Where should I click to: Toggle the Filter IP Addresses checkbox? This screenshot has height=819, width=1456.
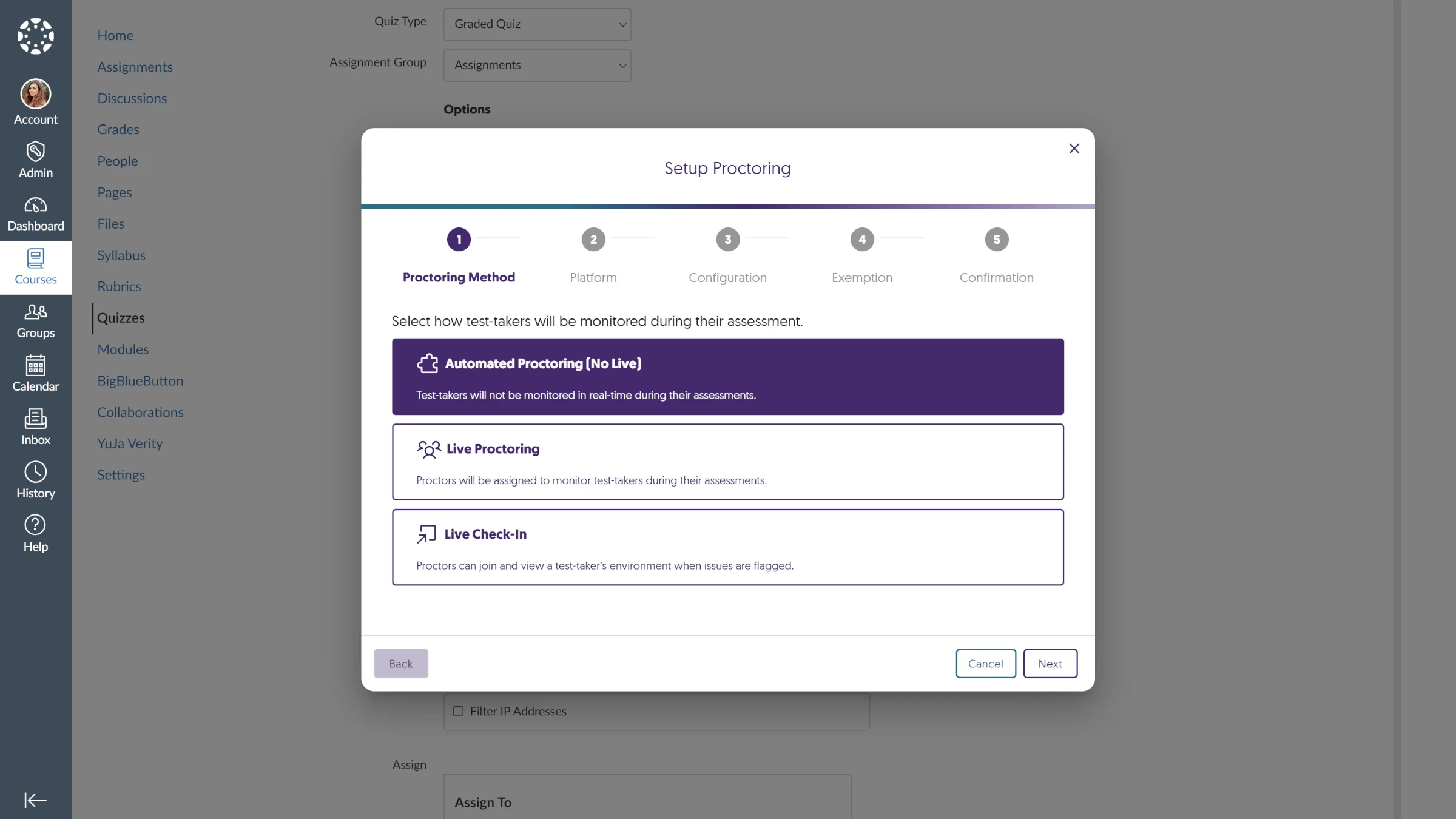coord(458,711)
